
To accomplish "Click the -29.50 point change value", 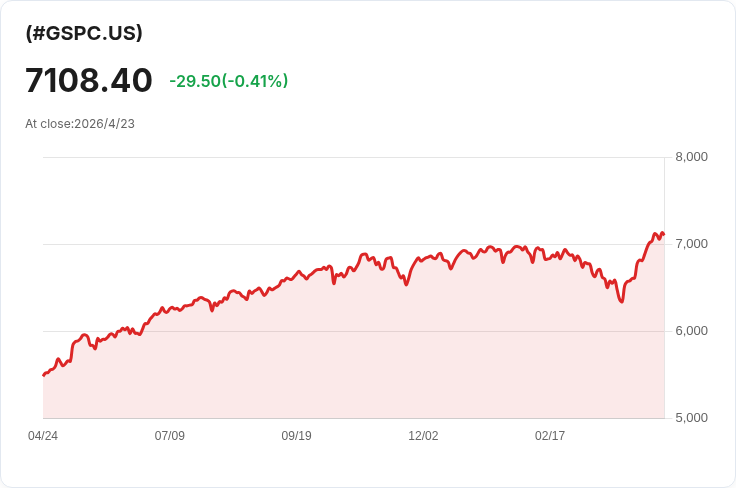I will 195,81.
